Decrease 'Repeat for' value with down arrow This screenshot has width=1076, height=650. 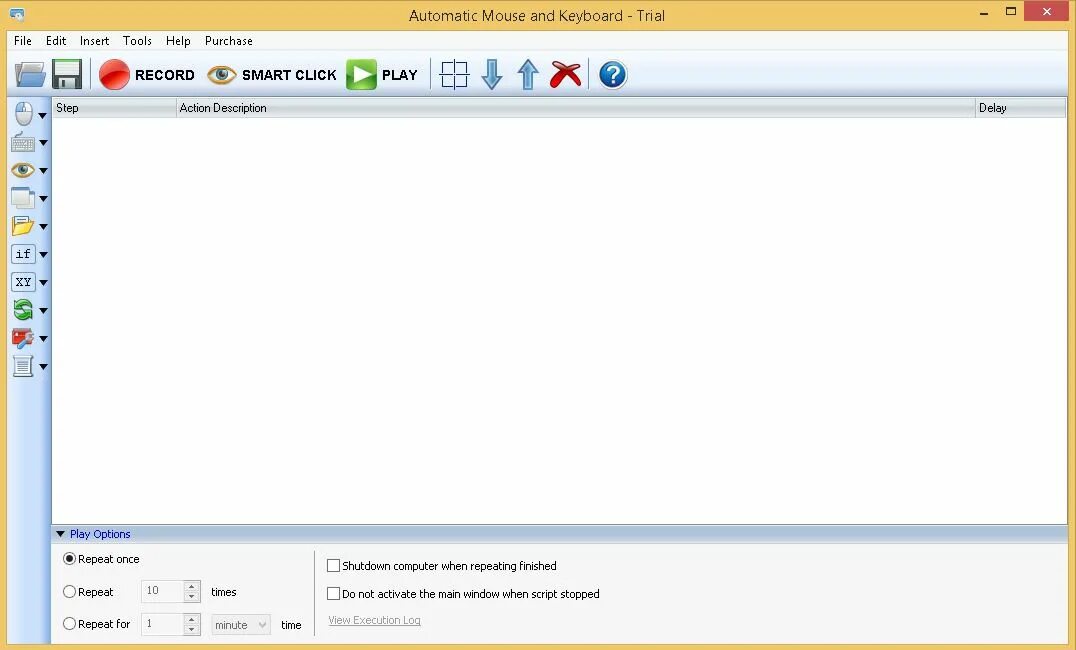click(192, 629)
